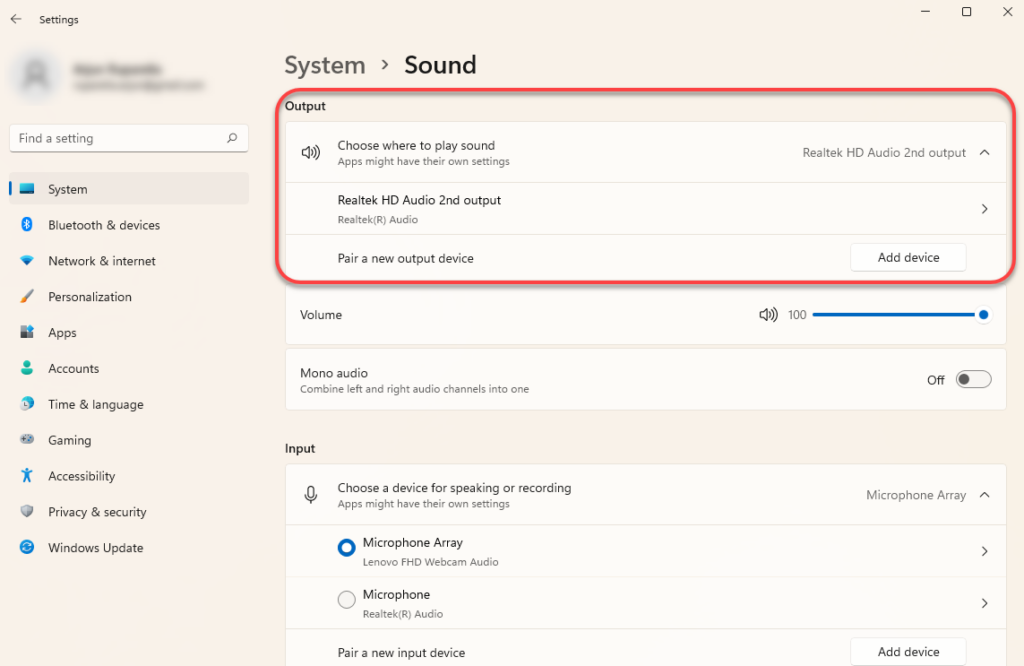Click the Bluetooth & devices icon
This screenshot has width=1024, height=666.
pos(27,225)
